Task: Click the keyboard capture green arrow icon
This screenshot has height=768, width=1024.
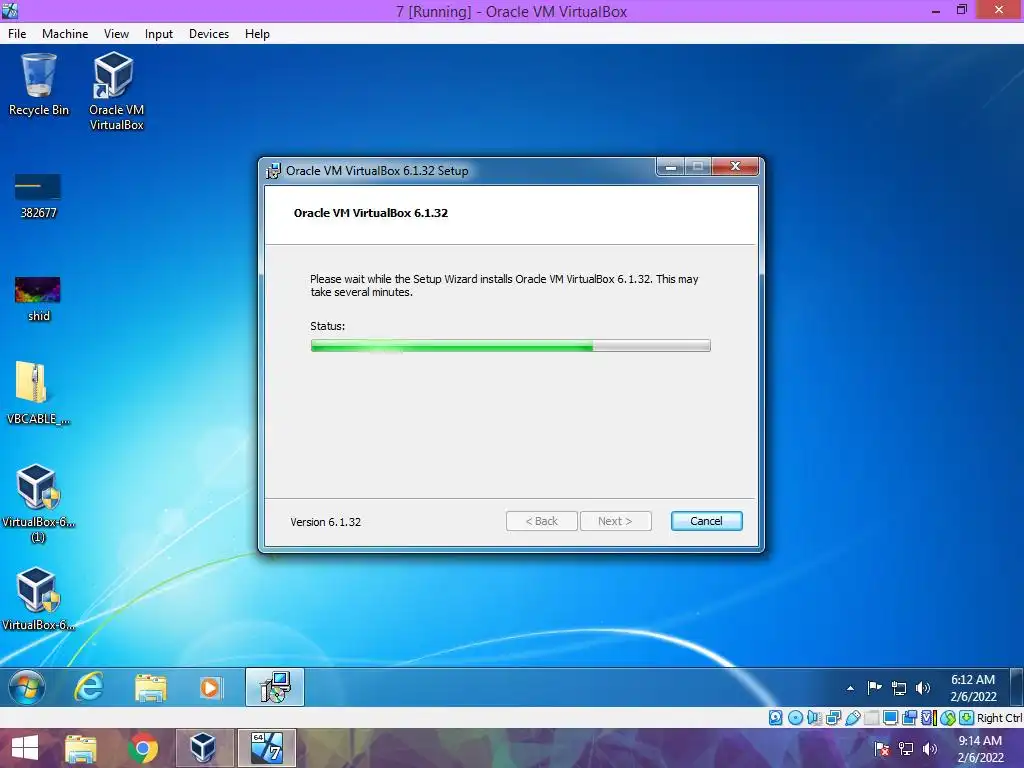Action: click(x=967, y=718)
